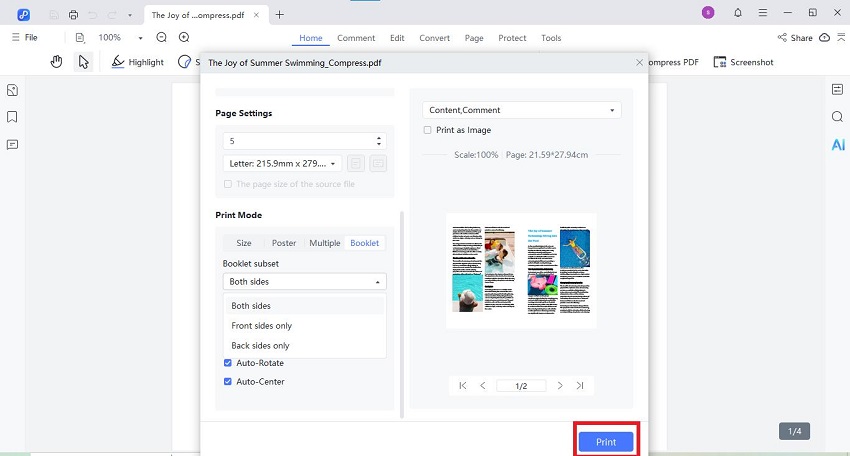Expand the Content,Comment dropdown
This screenshot has width=850, height=456.
pyautogui.click(x=521, y=110)
